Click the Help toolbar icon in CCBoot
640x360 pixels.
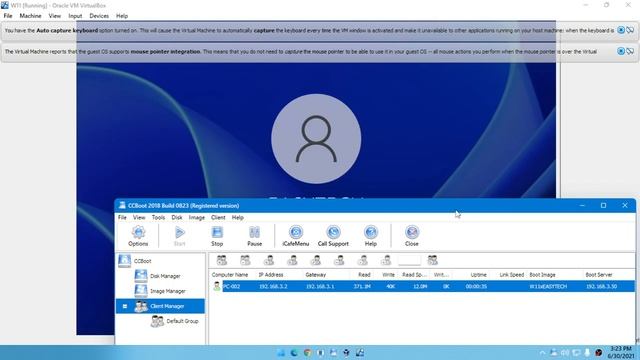coord(371,236)
